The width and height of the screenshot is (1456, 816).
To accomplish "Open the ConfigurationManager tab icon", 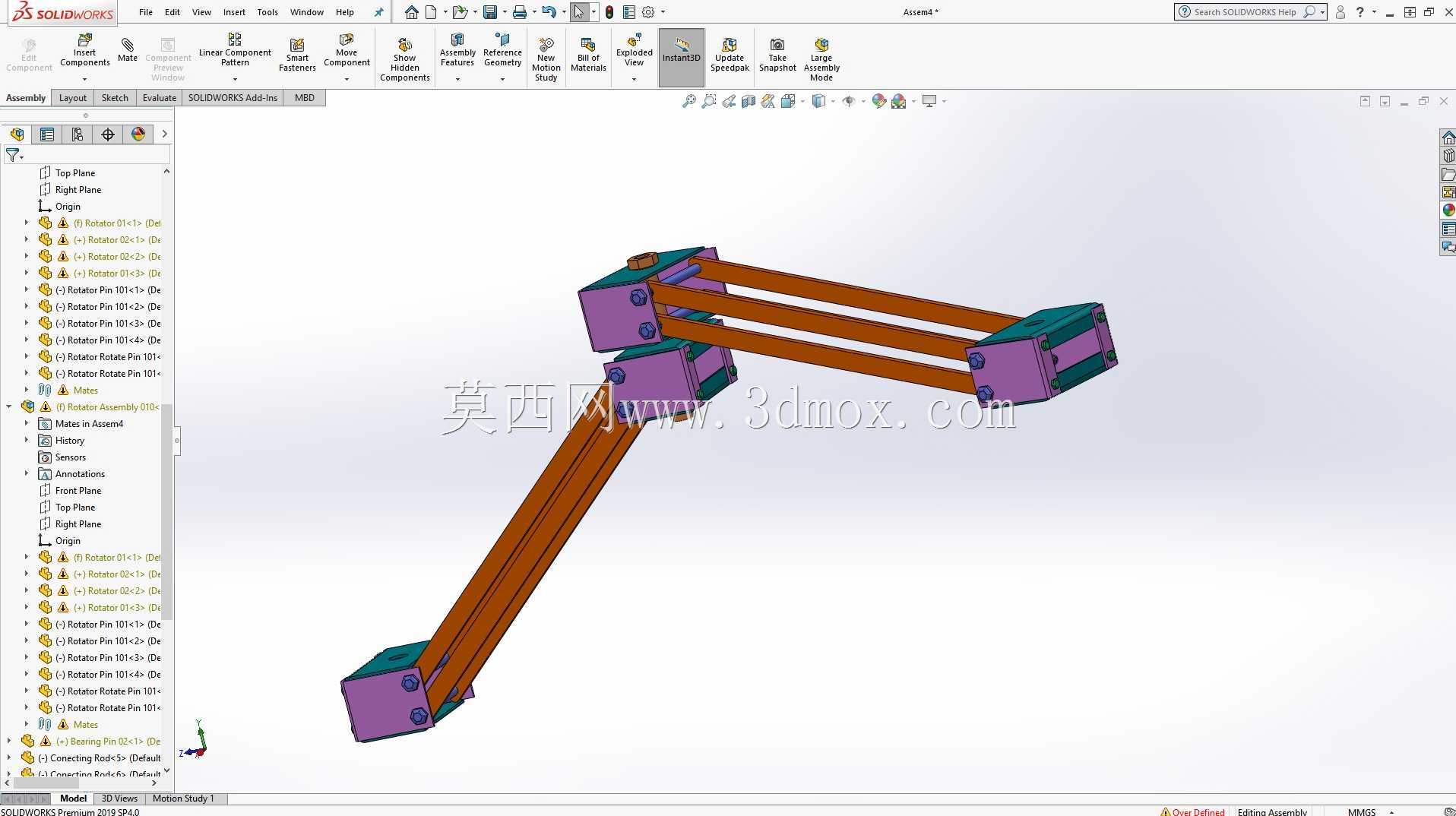I will pyautogui.click(x=78, y=134).
